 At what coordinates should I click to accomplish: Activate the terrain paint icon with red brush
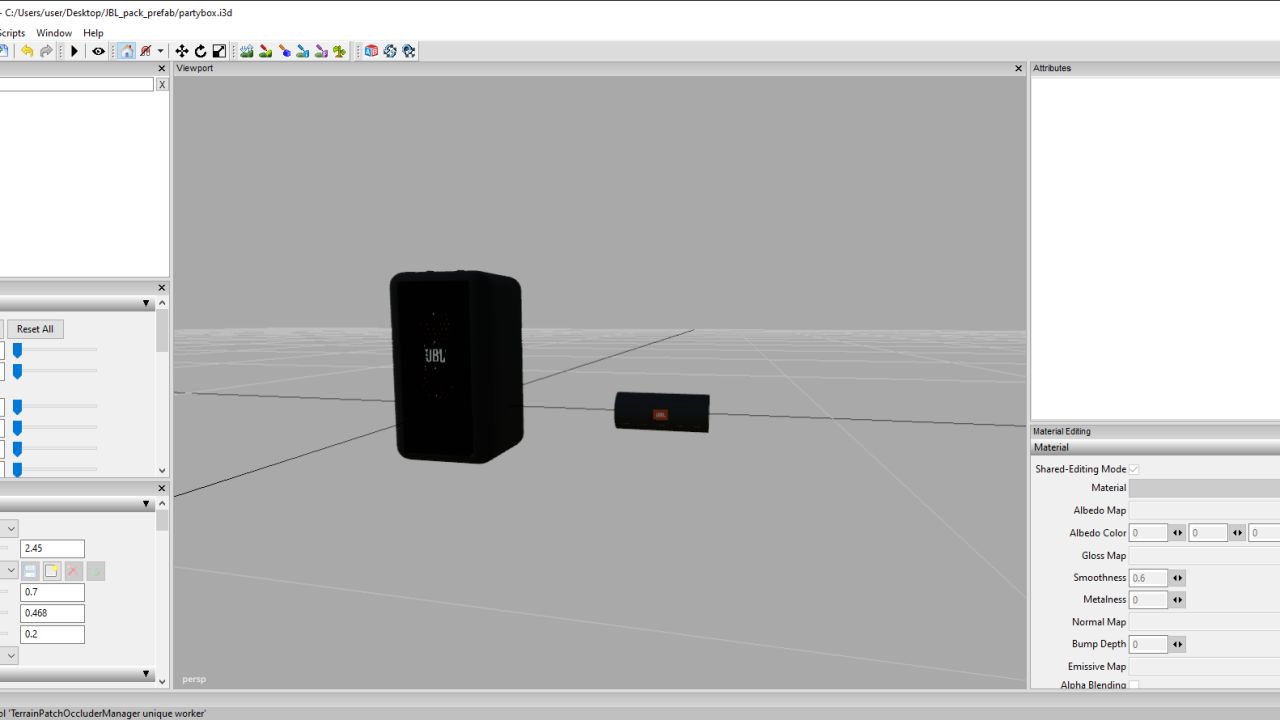pos(266,51)
